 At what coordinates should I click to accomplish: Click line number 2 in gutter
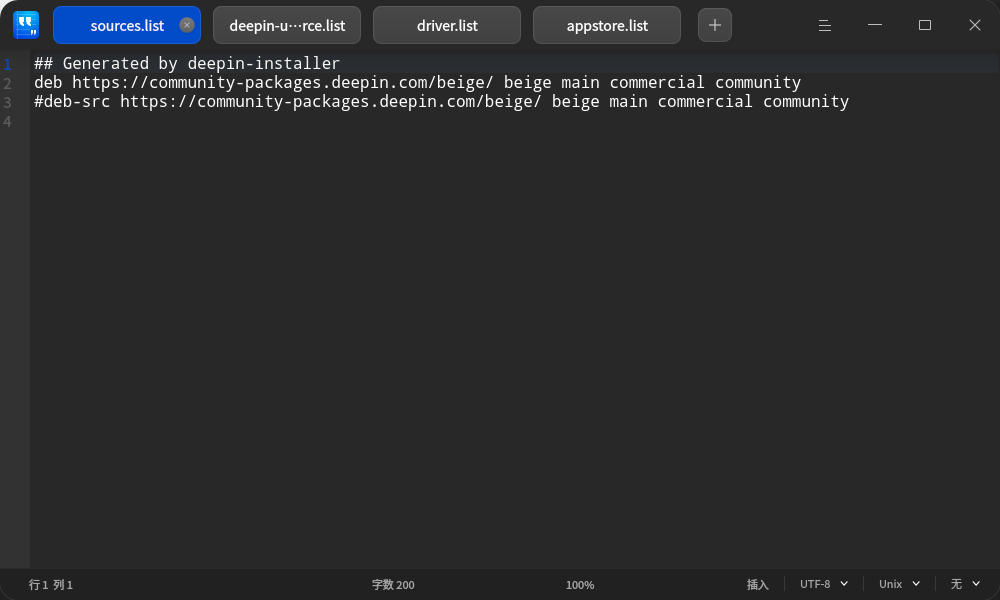tap(8, 83)
